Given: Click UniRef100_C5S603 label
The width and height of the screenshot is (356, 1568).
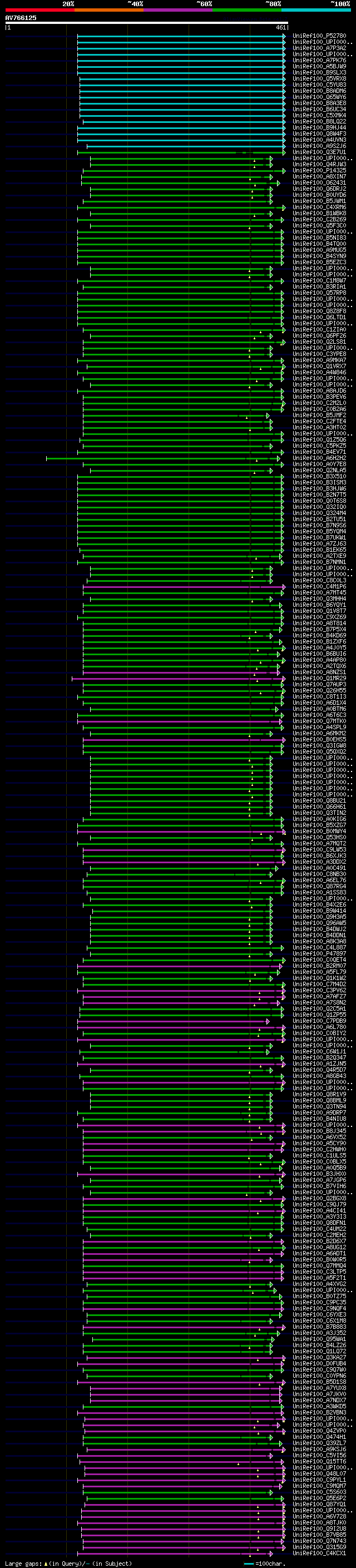Looking at the screenshot, I should click(x=319, y=1492).
